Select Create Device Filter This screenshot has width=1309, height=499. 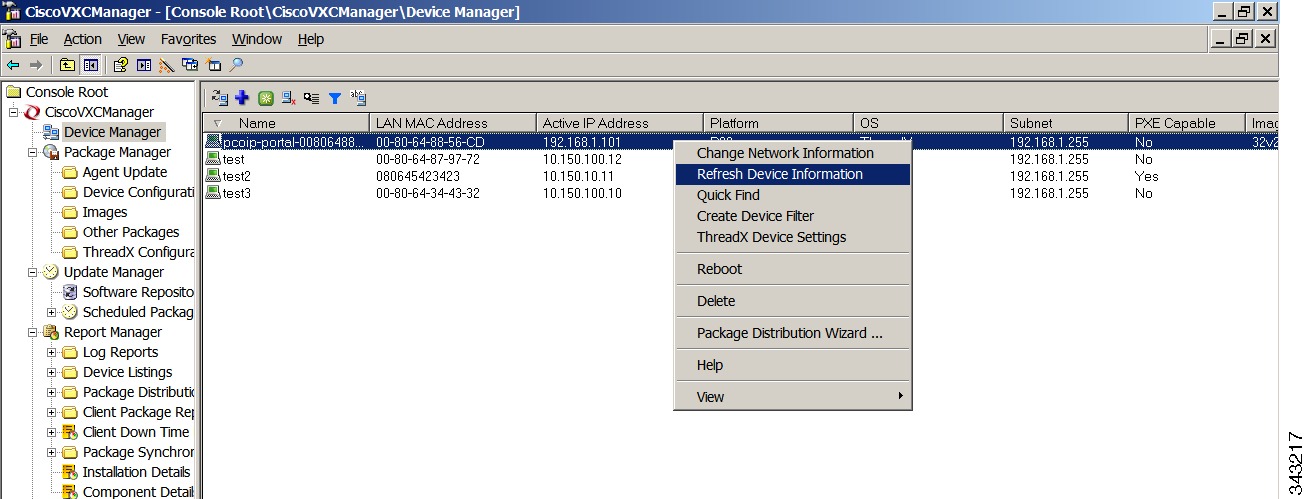pos(793,216)
